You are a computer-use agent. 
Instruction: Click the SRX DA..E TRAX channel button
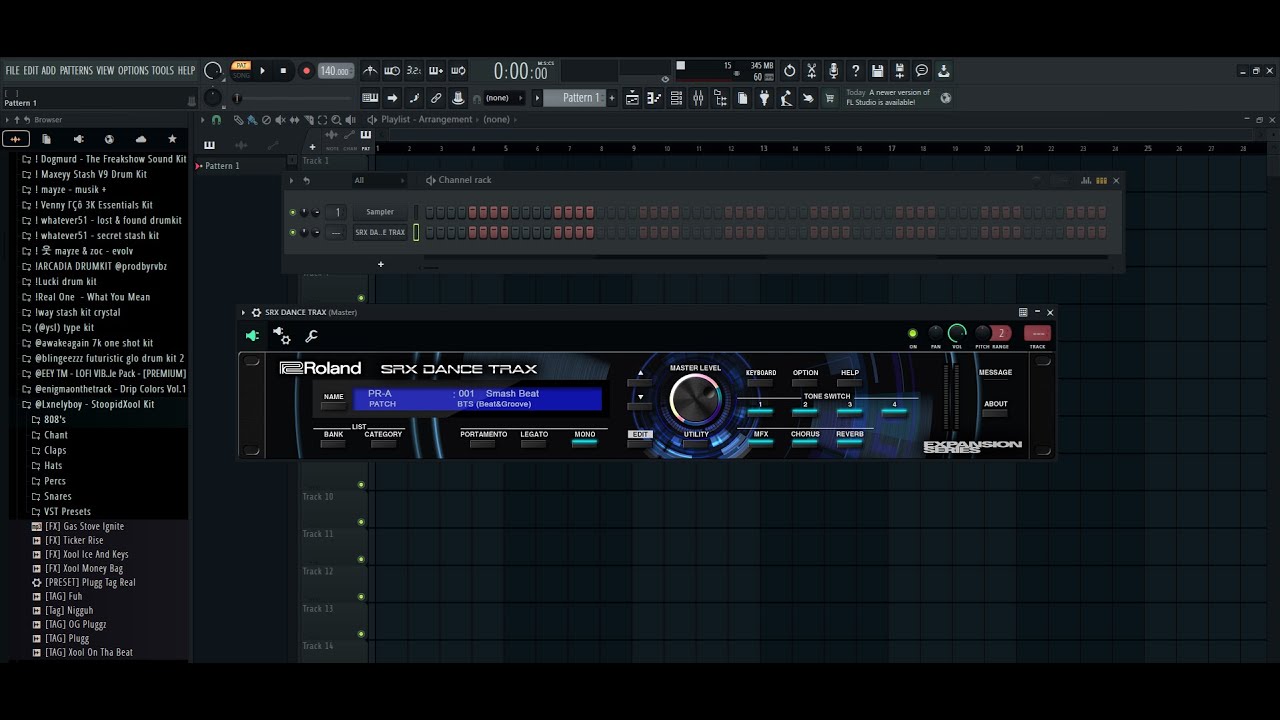click(x=380, y=232)
